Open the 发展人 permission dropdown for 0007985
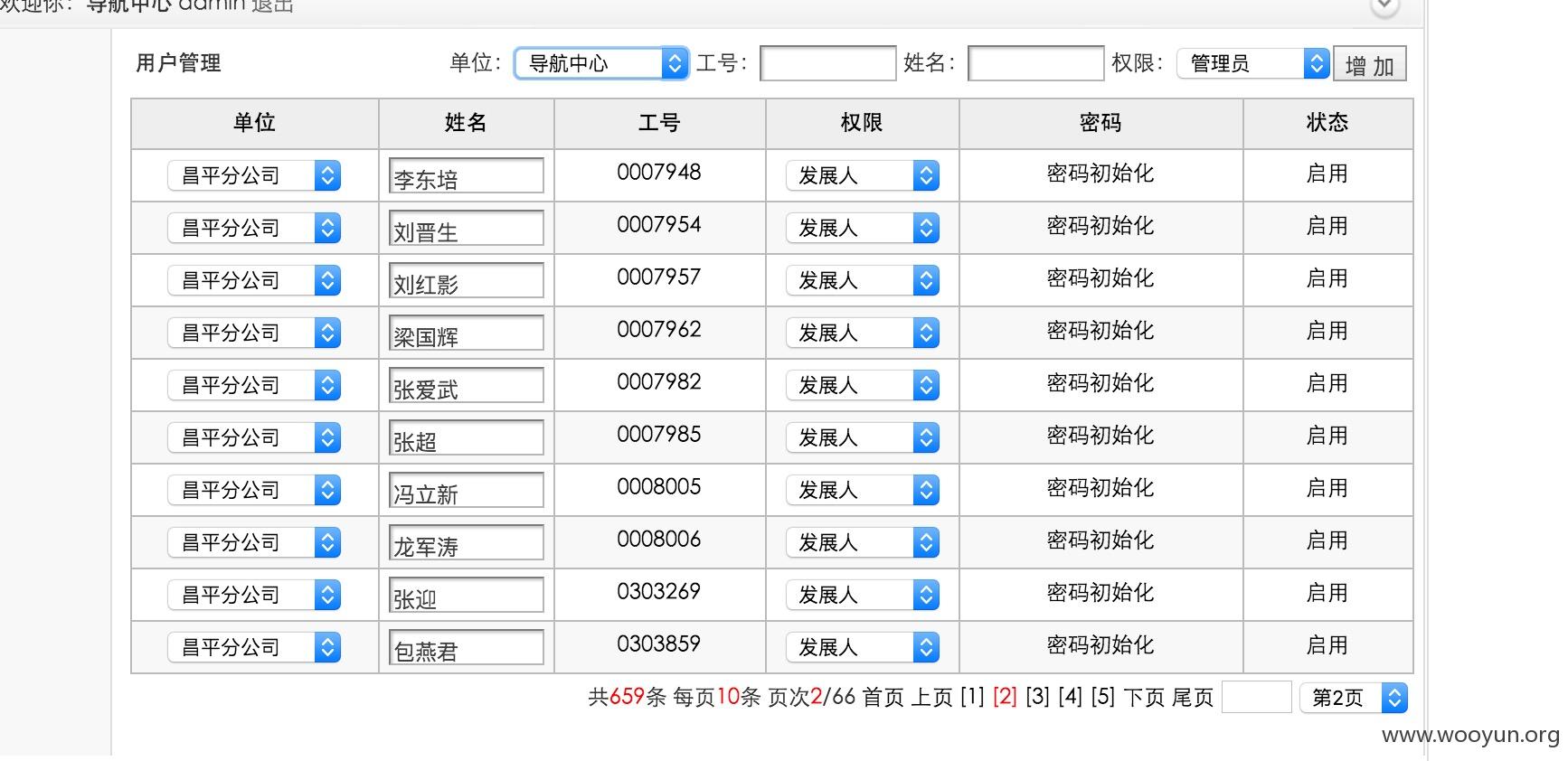Screen dimensions: 1568x761 click(863, 437)
